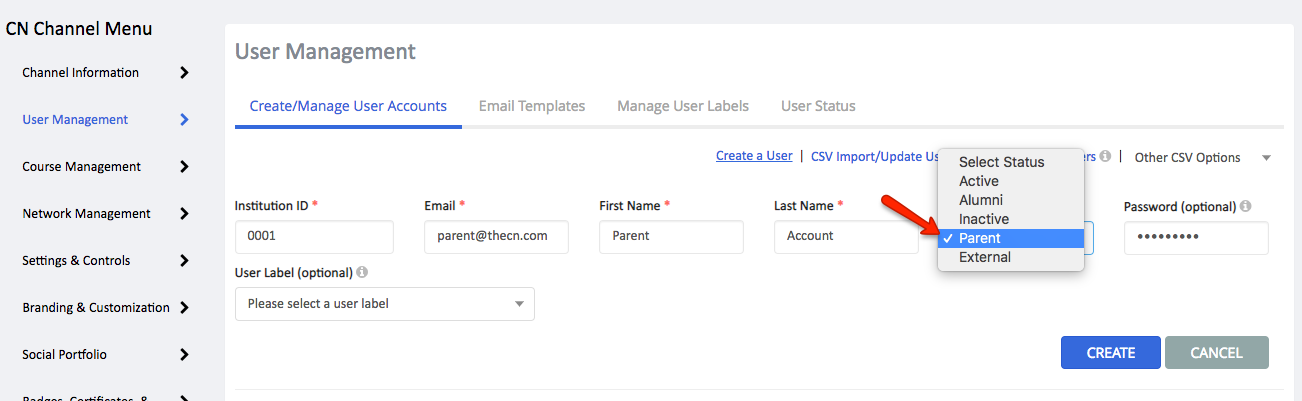Expand Network Management chevron arrow
The height and width of the screenshot is (401, 1302).
(184, 213)
